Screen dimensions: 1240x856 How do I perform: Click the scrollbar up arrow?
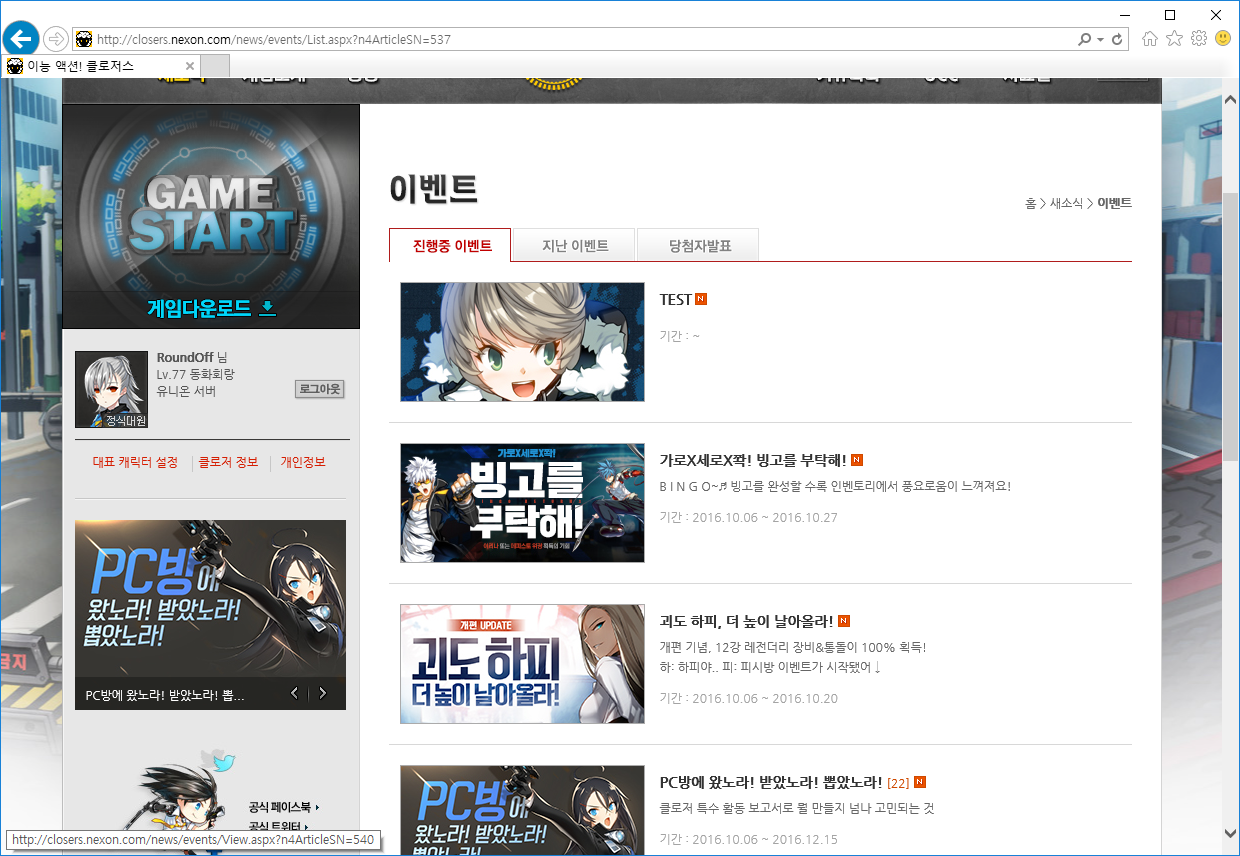click(1230, 97)
